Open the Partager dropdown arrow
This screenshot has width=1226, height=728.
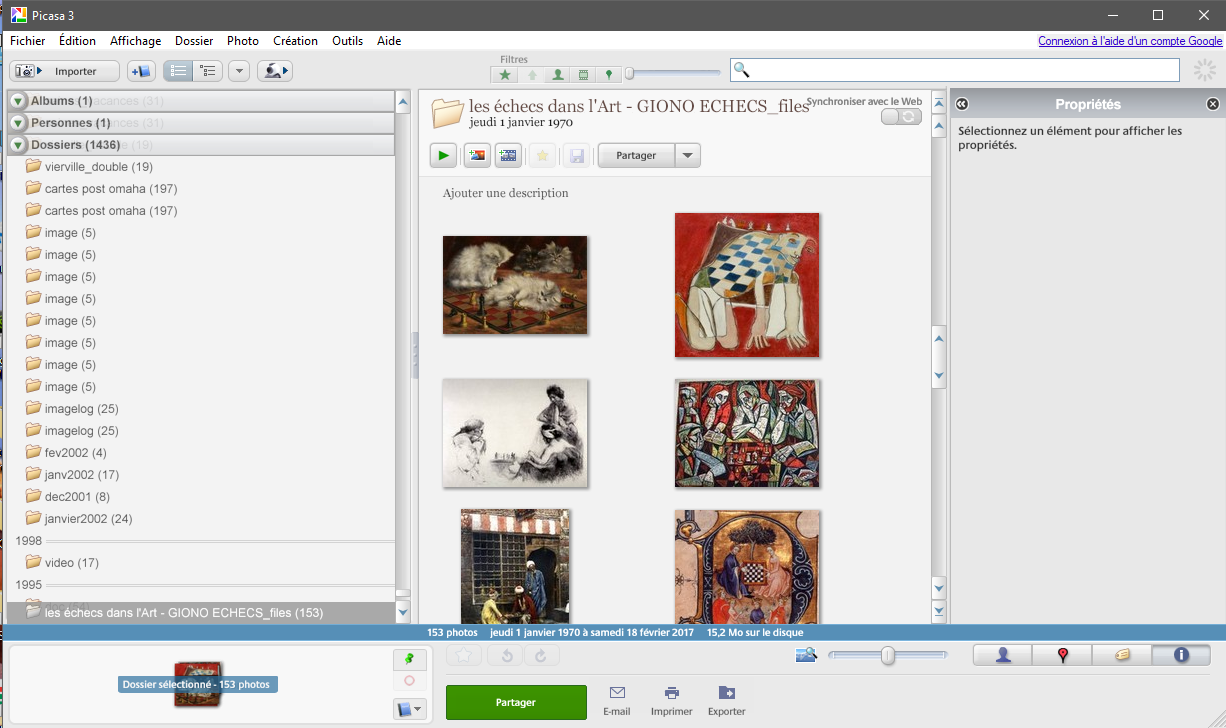[x=688, y=155]
